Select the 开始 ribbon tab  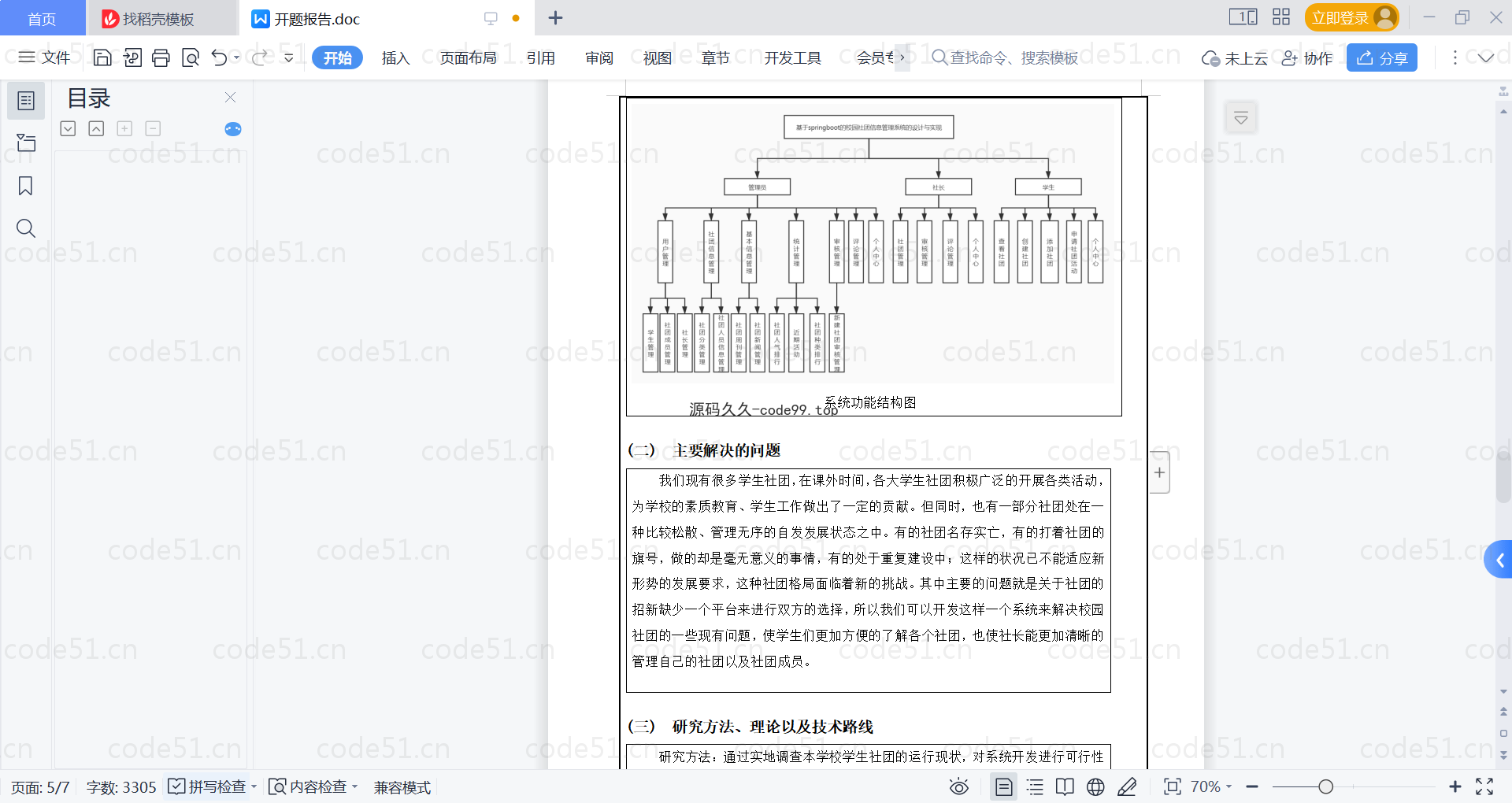337,57
